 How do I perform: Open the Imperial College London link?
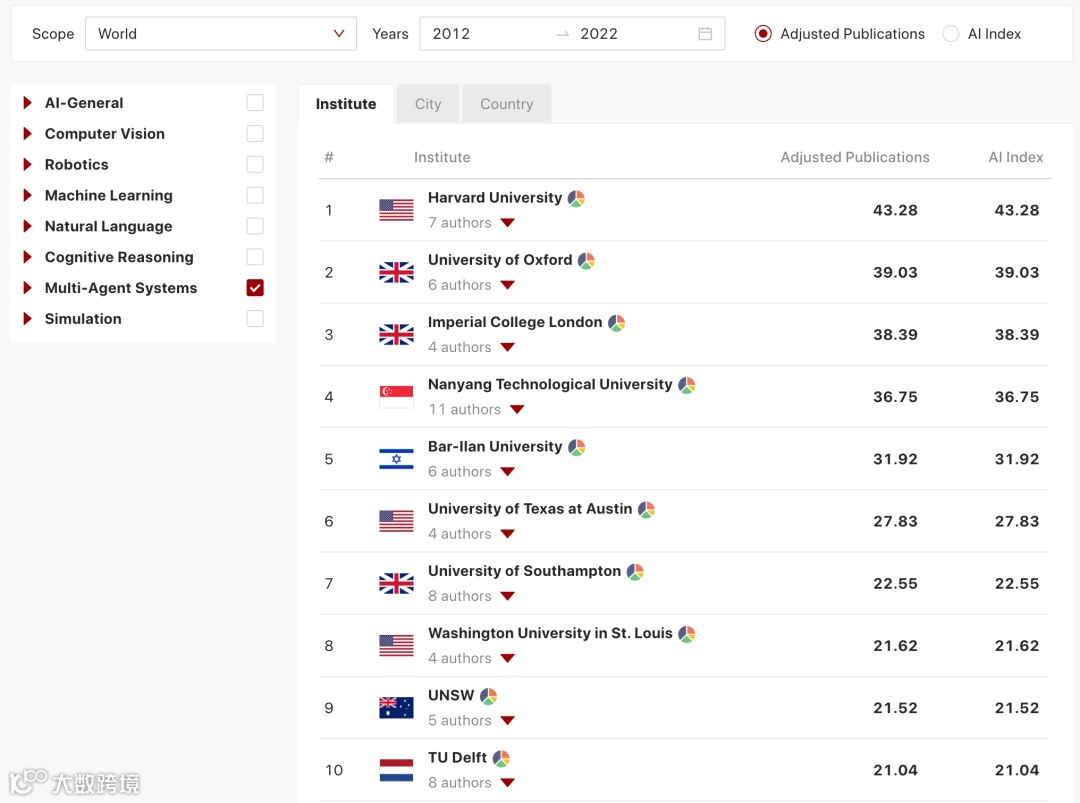pos(515,322)
